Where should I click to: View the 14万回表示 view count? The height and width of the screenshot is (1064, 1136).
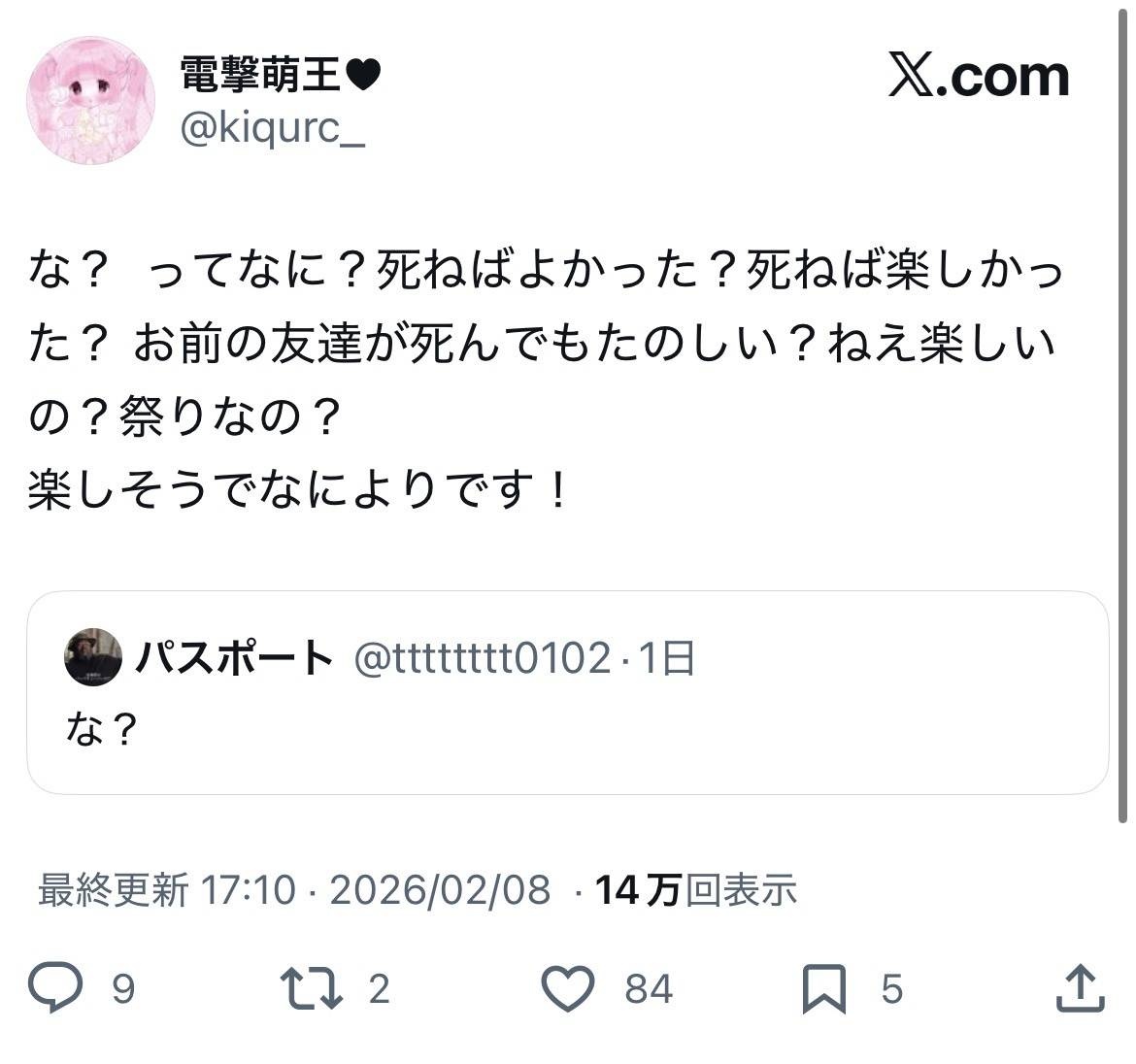(696, 890)
